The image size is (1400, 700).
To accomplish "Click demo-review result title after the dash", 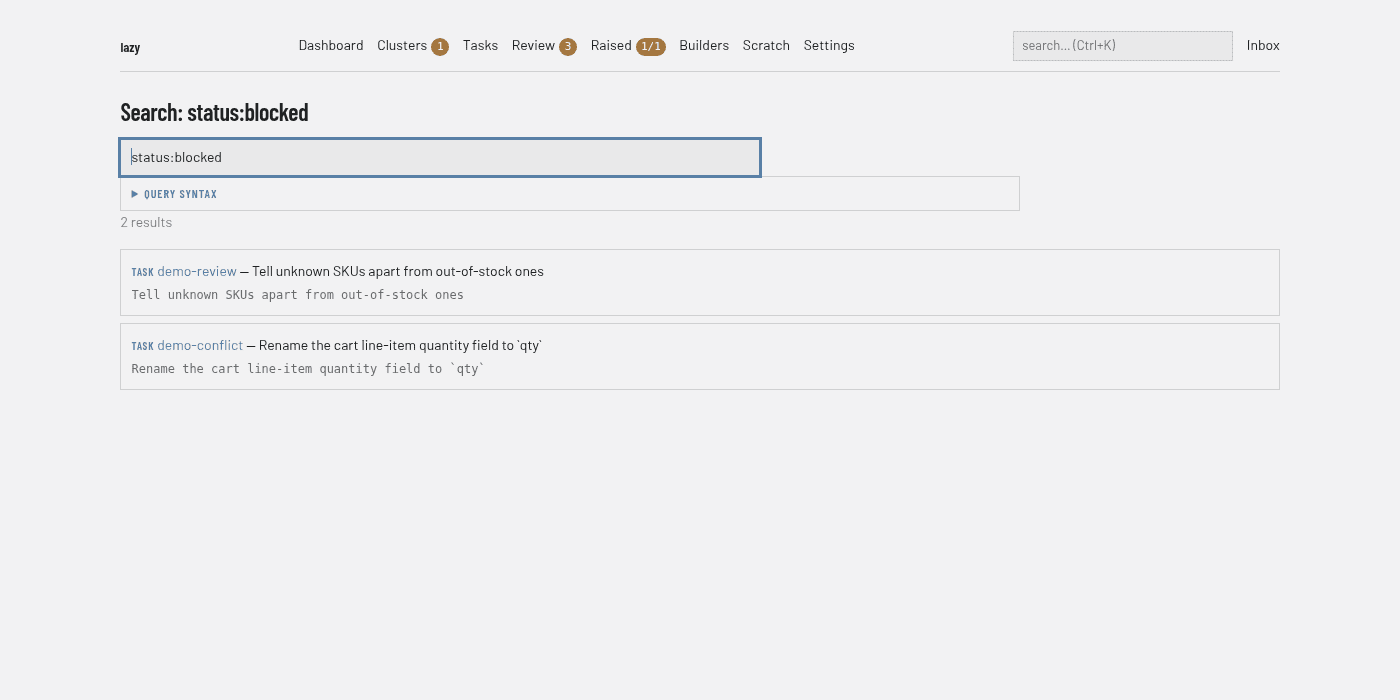I will pyautogui.click(x=398, y=271).
